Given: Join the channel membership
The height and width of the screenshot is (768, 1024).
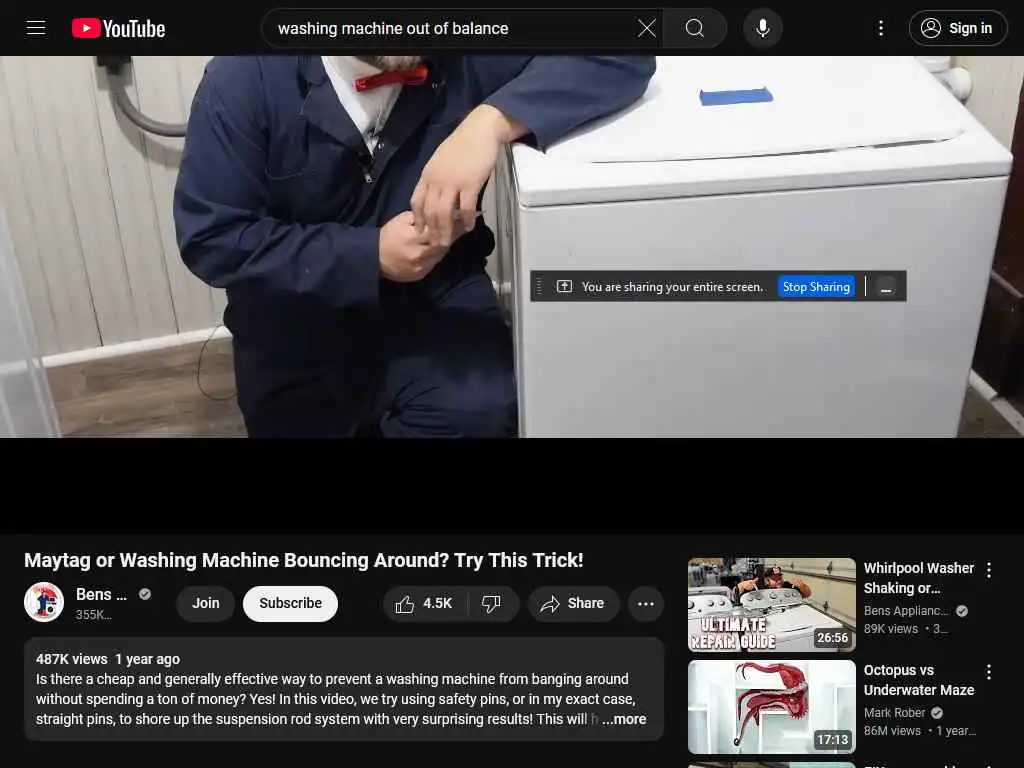Looking at the screenshot, I should click(205, 603).
